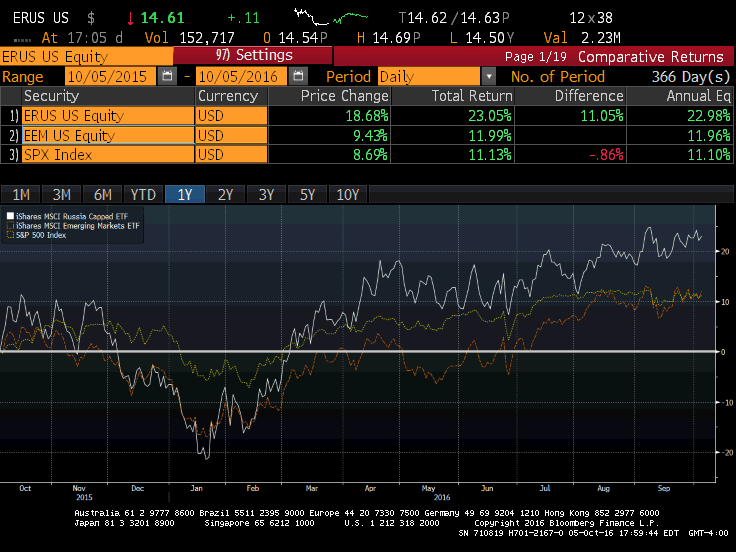Click the iShares MSCI Russia Capped ETF label
This screenshot has height=552, width=736.
(72, 216)
